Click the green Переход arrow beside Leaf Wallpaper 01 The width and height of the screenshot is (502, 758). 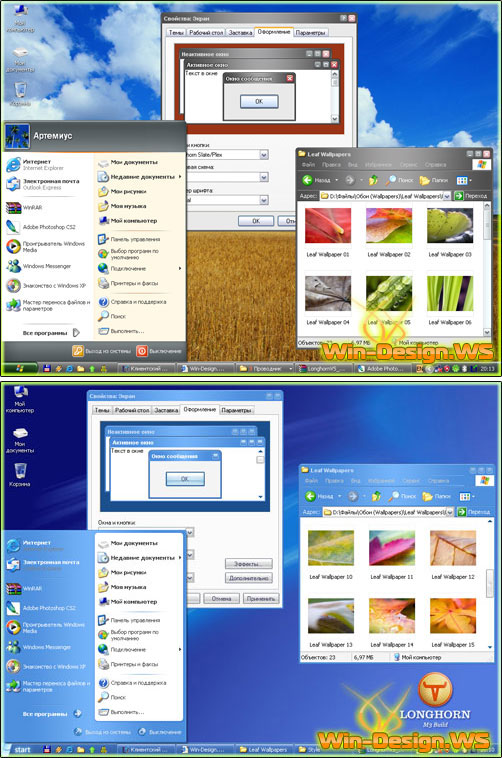459,196
